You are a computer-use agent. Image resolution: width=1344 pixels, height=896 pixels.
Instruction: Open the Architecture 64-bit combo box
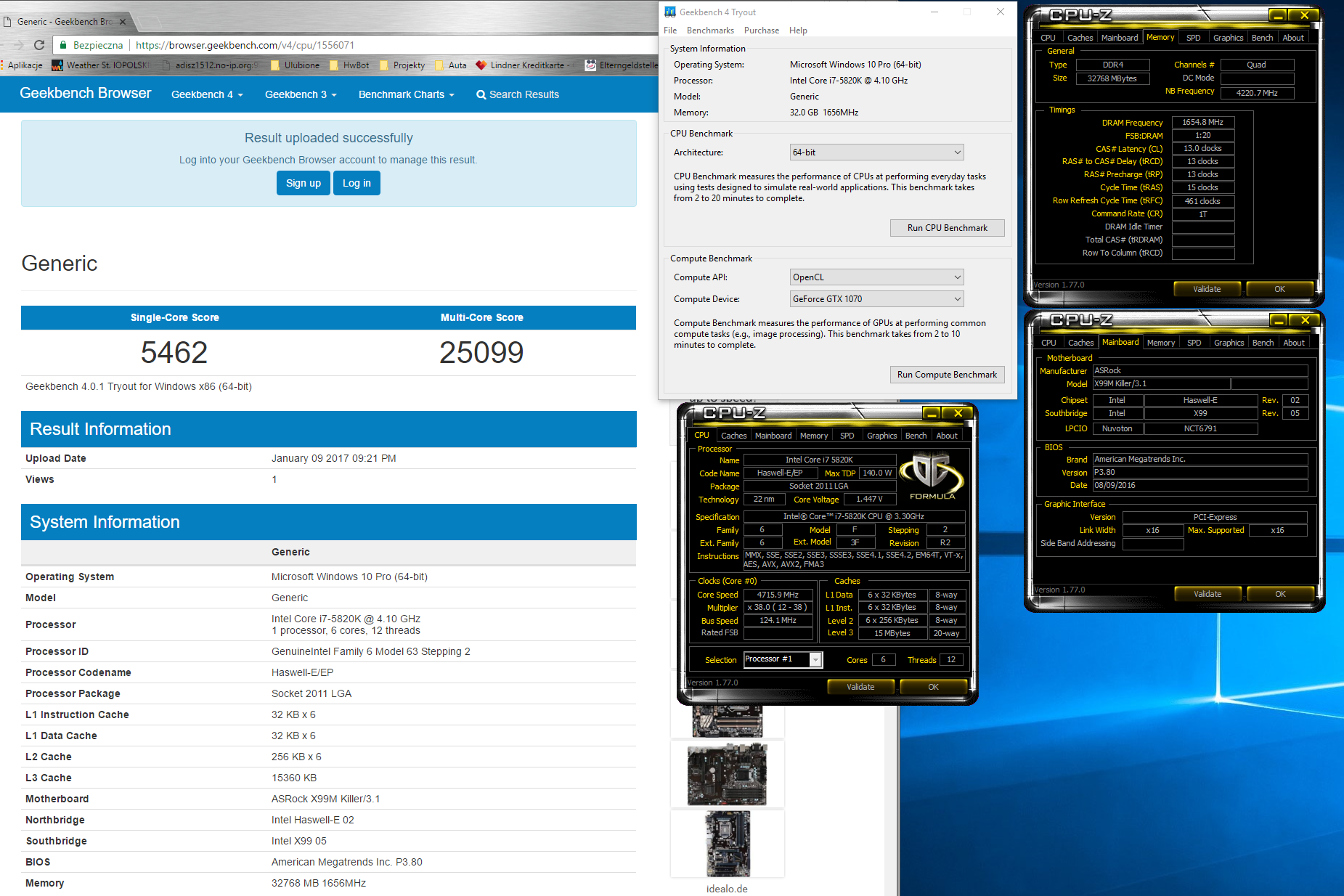(x=876, y=152)
